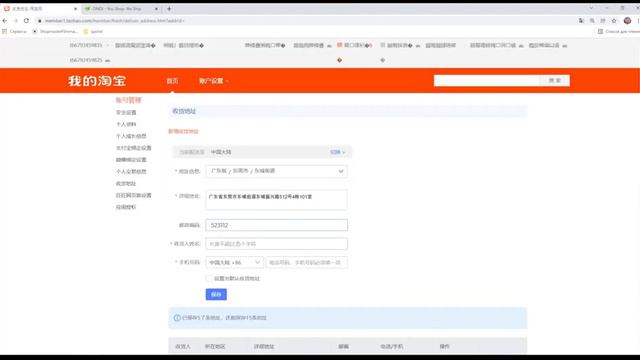Open the 广东省 / 东莞市 region dropdown
The image size is (640, 360).
point(276,171)
